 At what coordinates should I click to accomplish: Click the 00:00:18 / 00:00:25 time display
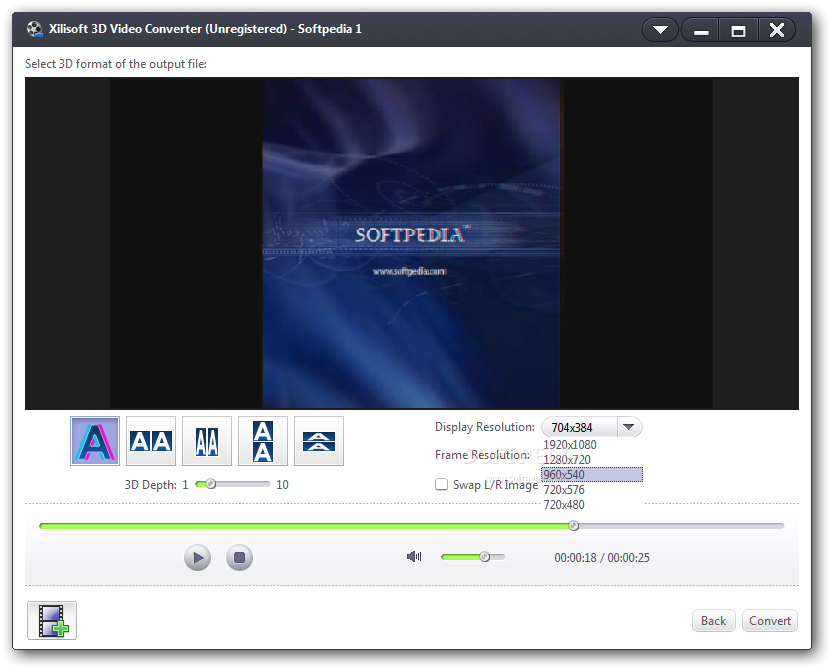[602, 558]
